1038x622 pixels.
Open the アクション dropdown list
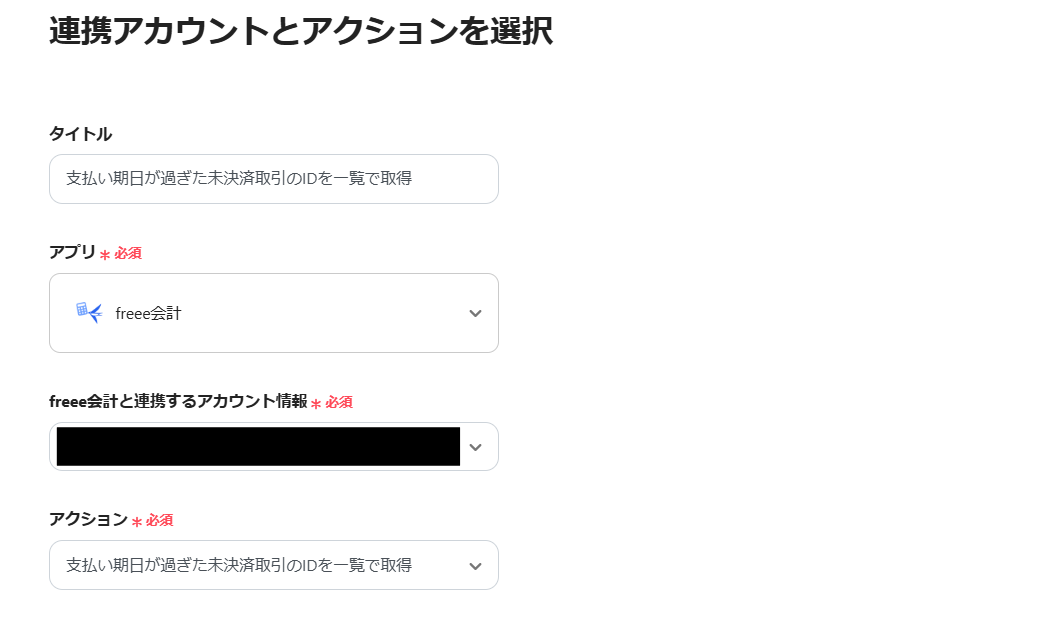[x=273, y=565]
